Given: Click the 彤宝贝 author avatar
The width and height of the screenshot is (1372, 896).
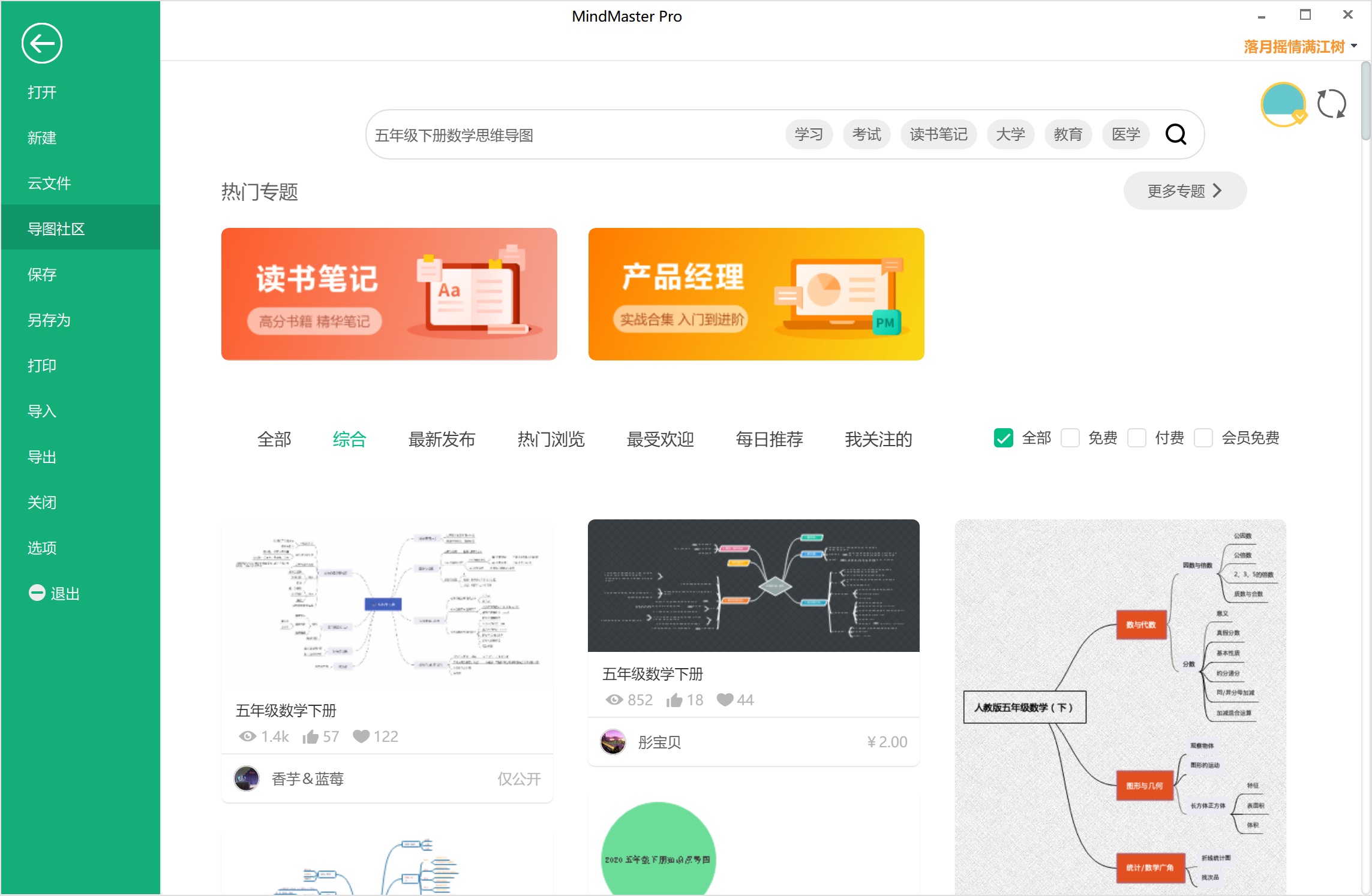Looking at the screenshot, I should click(x=613, y=742).
